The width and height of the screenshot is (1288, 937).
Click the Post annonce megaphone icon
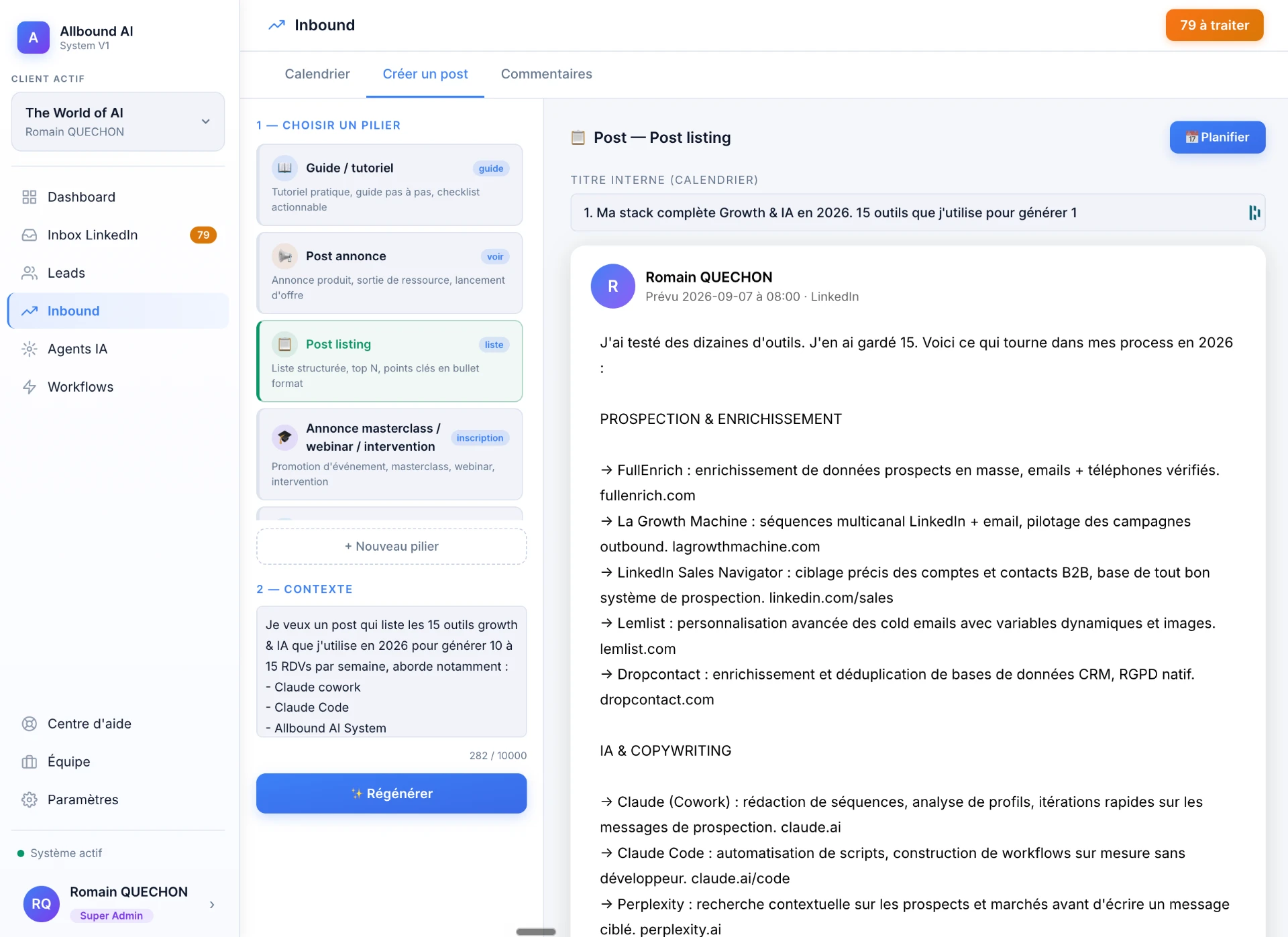tap(284, 256)
